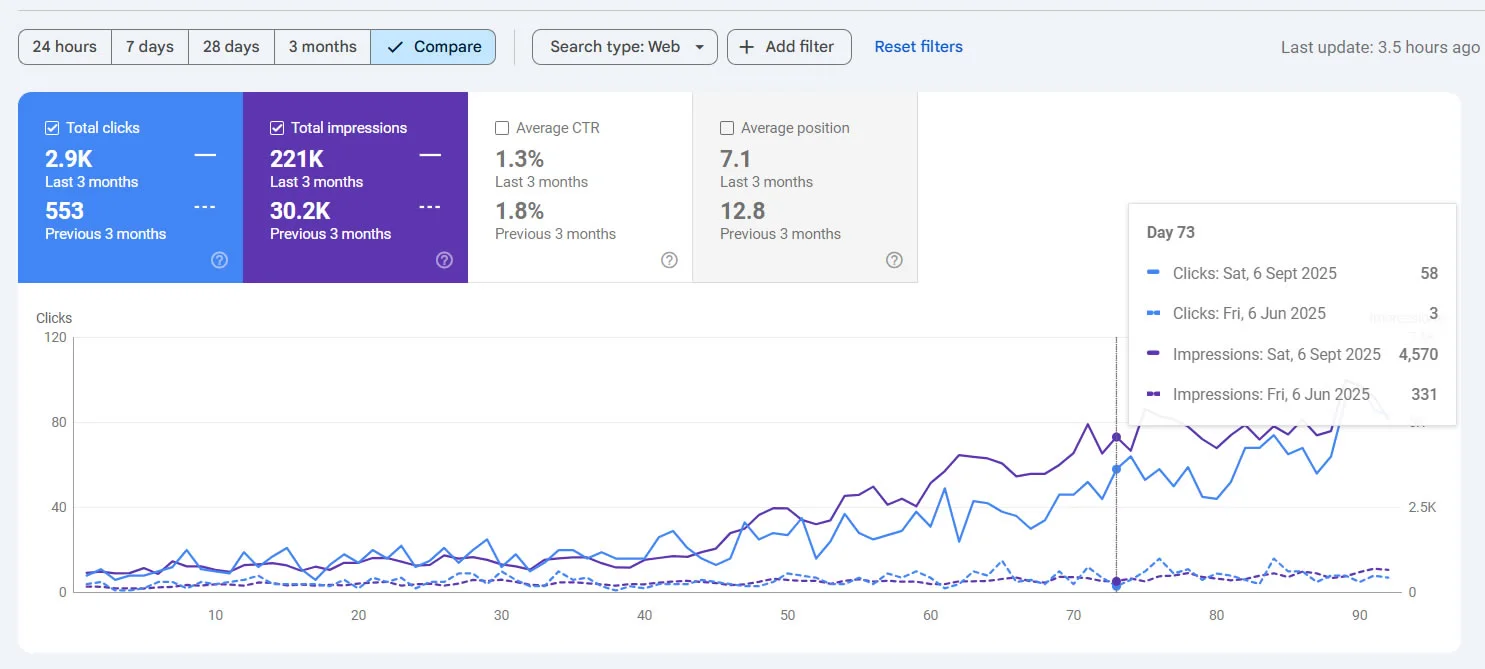
Task: Click the help icon on Total impressions card
Action: (444, 260)
